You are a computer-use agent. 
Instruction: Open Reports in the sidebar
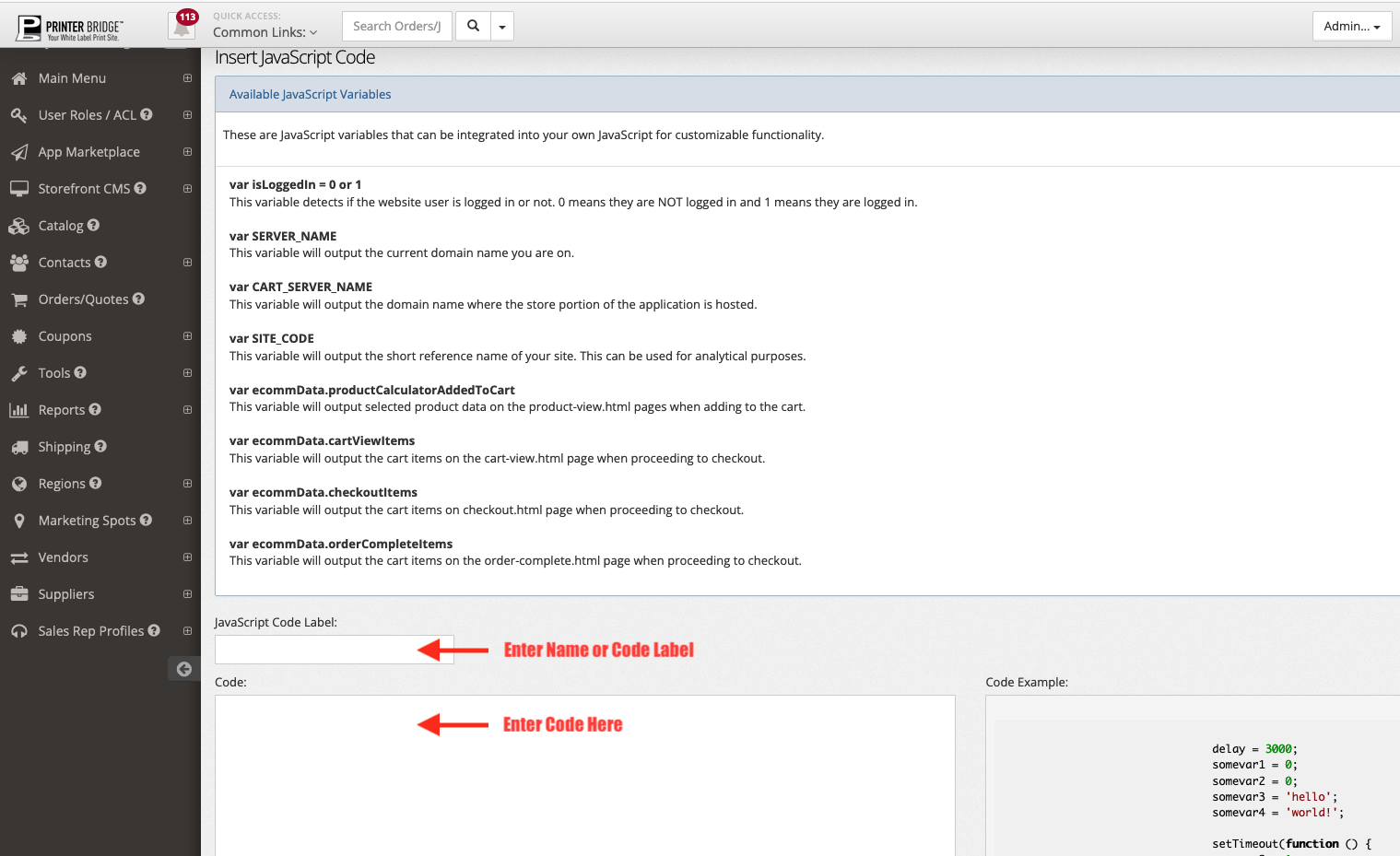point(62,410)
